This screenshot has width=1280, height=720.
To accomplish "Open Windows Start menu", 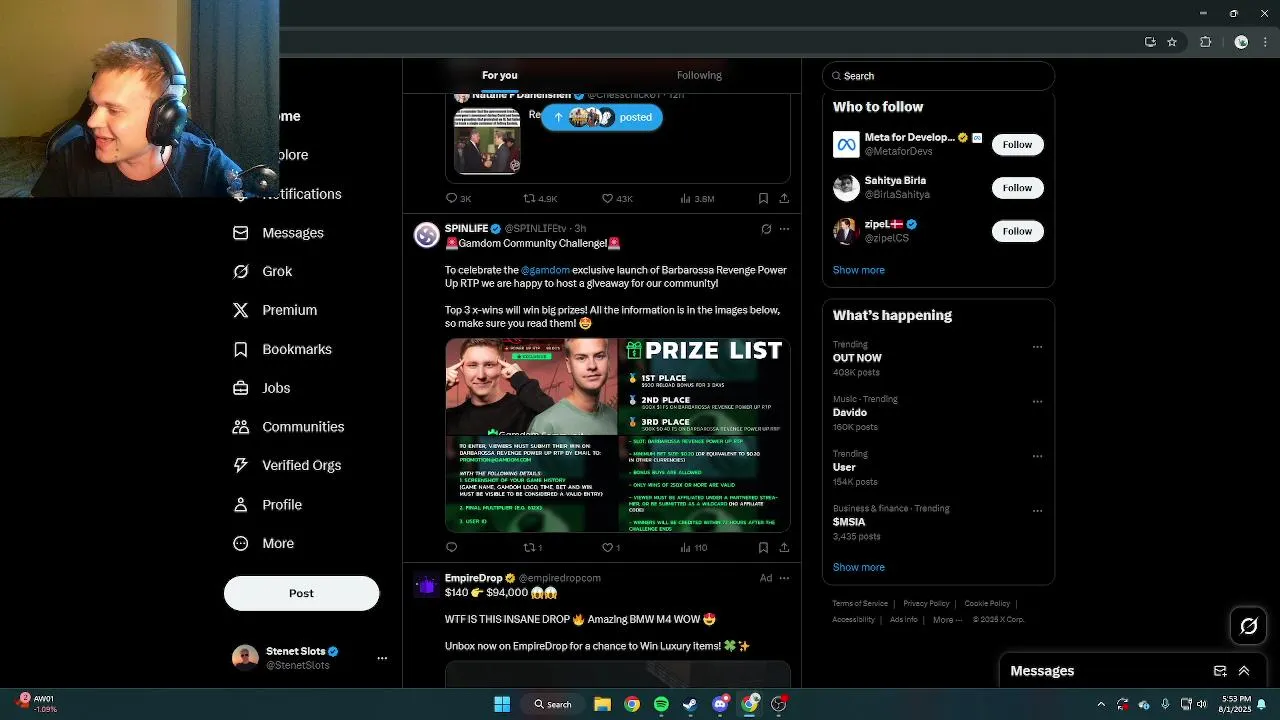I will click(502, 704).
